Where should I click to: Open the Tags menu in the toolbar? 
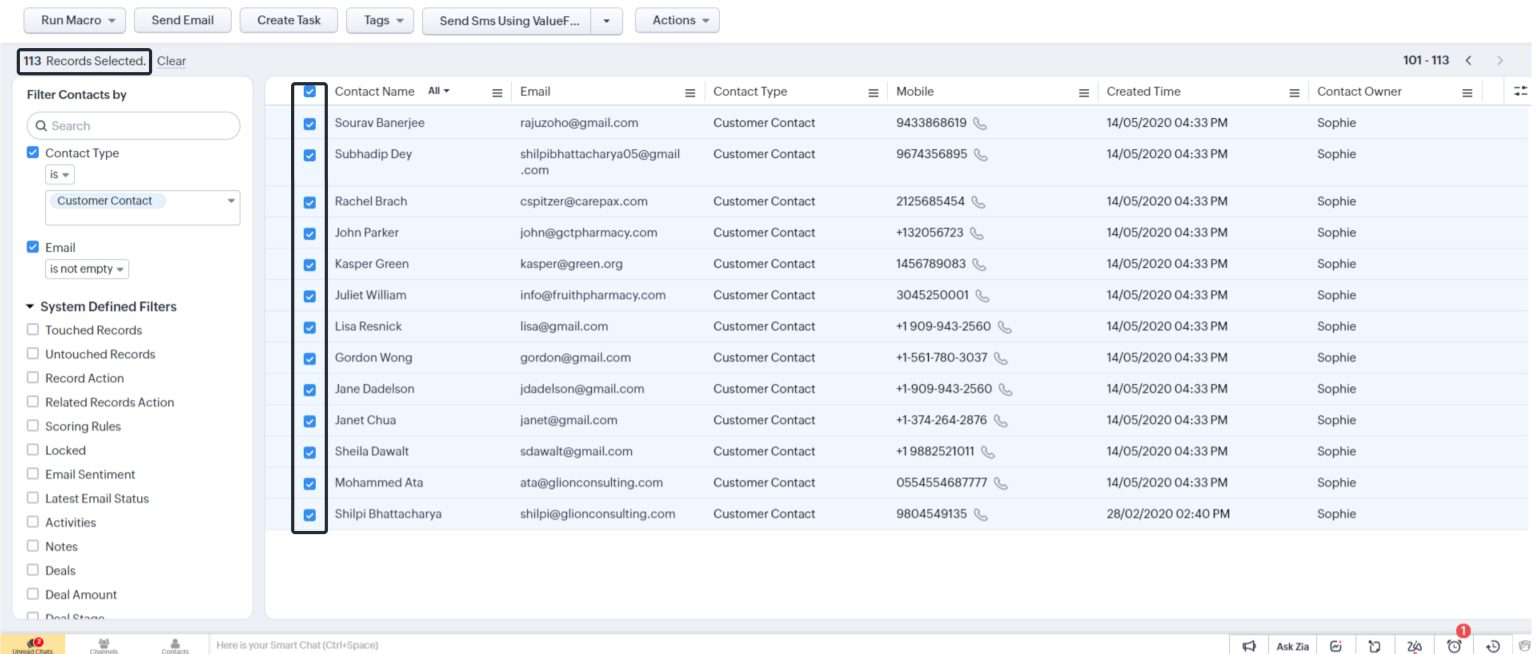(380, 20)
